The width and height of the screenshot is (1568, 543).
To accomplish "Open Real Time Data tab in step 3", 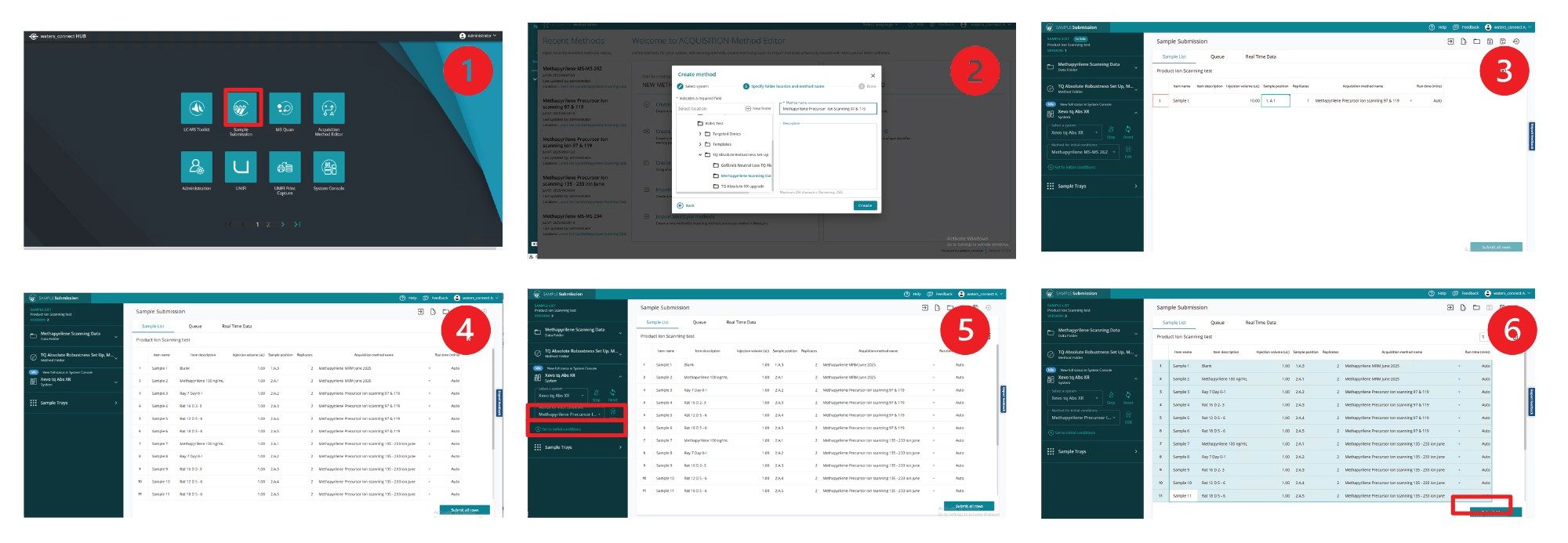I will click(1261, 56).
